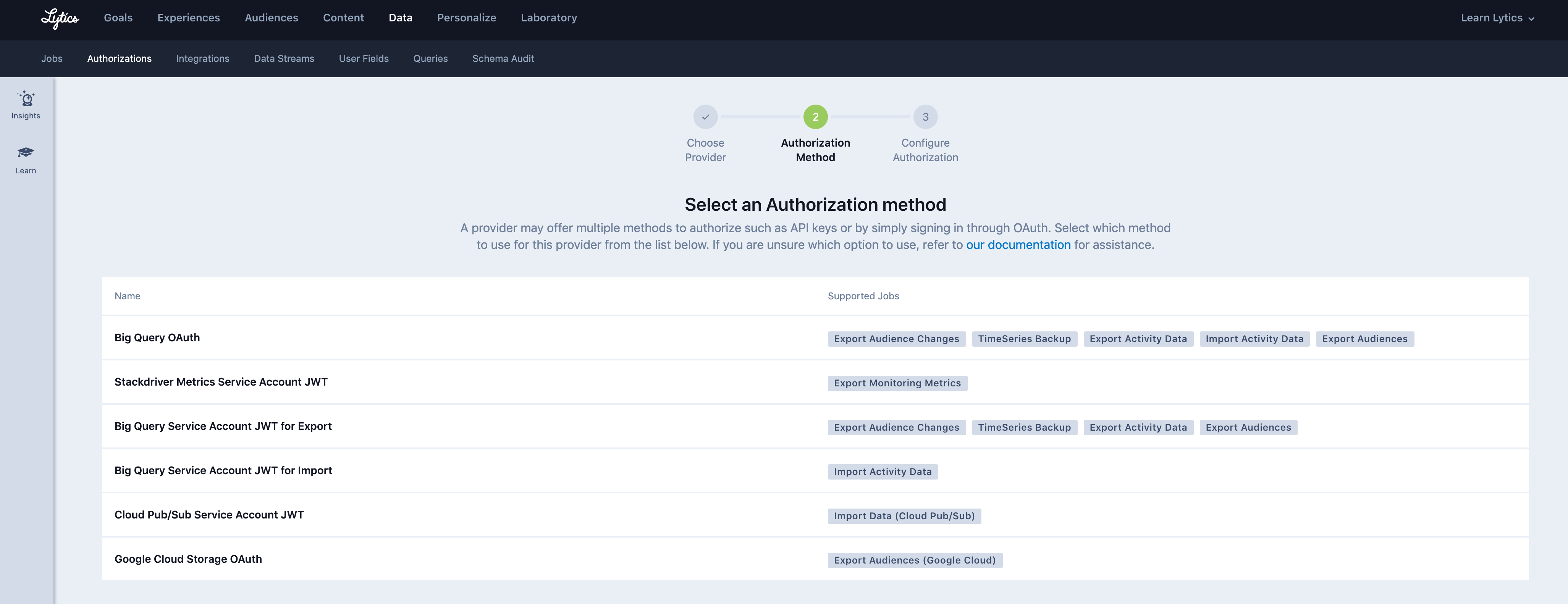Open the Personalize top menu
The width and height of the screenshot is (1568, 604).
466,18
